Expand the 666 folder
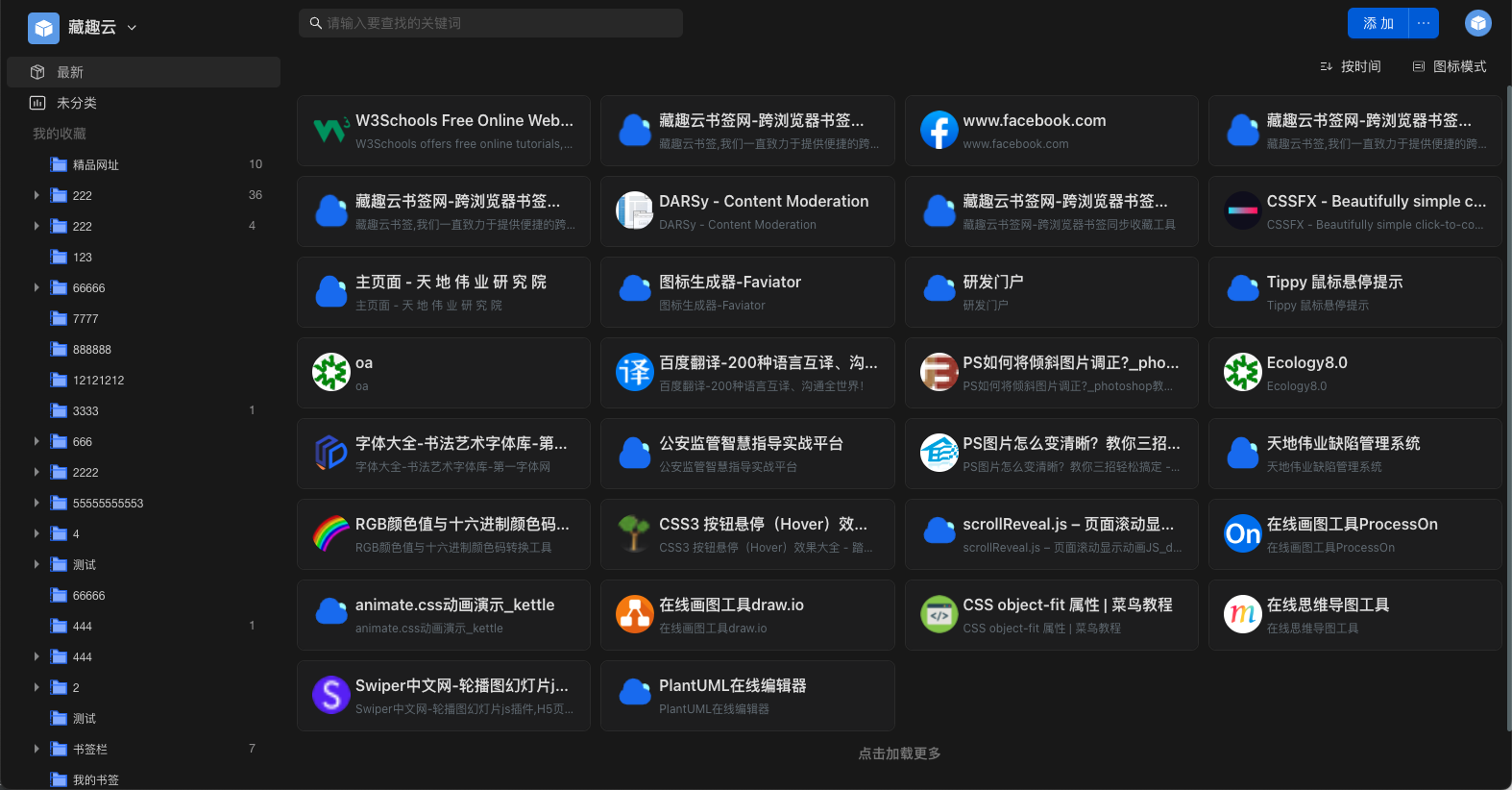Image resolution: width=1512 pixels, height=790 pixels. click(x=37, y=441)
